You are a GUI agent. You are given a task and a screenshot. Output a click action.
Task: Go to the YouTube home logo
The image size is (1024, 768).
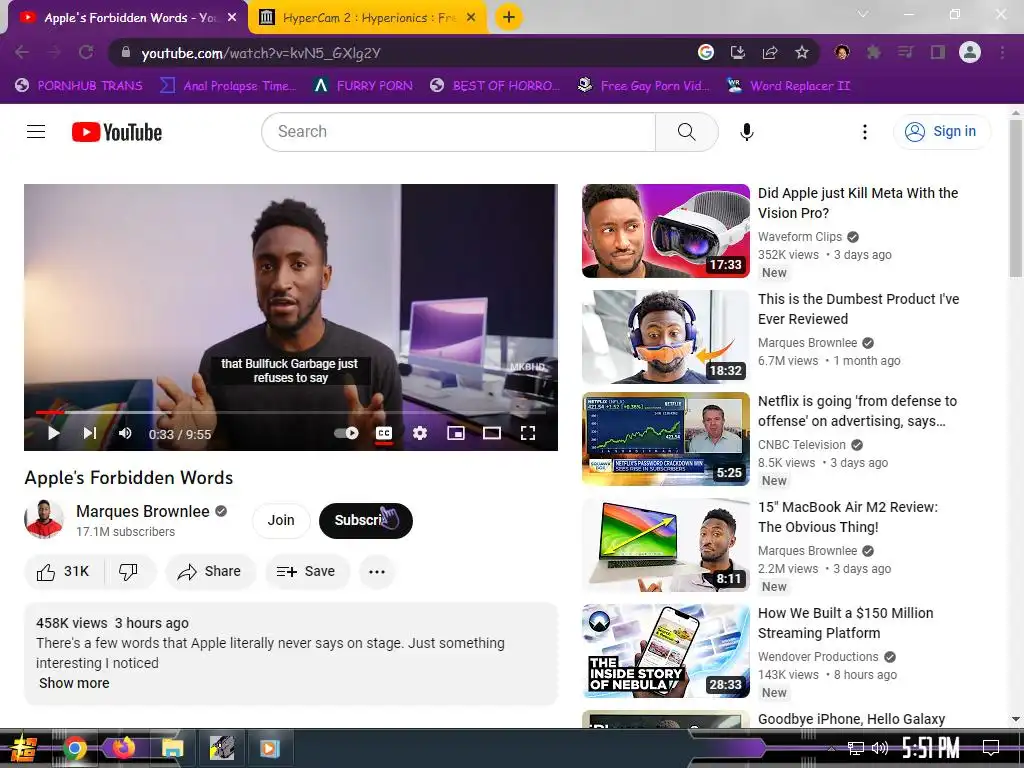[117, 132]
